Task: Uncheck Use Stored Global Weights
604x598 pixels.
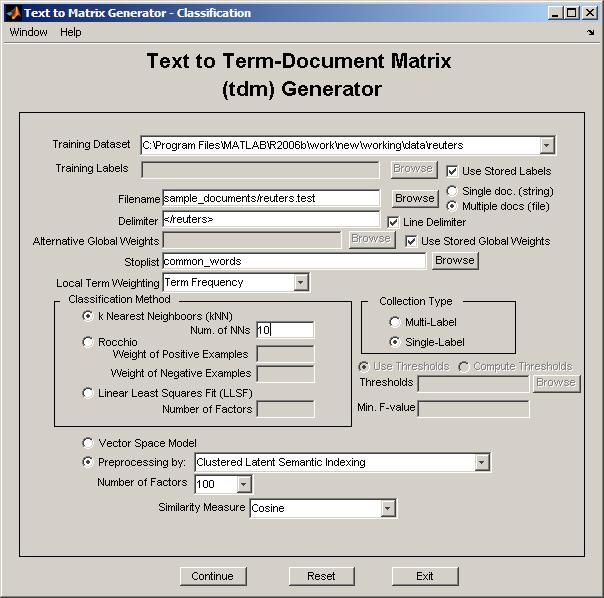Action: [x=411, y=241]
